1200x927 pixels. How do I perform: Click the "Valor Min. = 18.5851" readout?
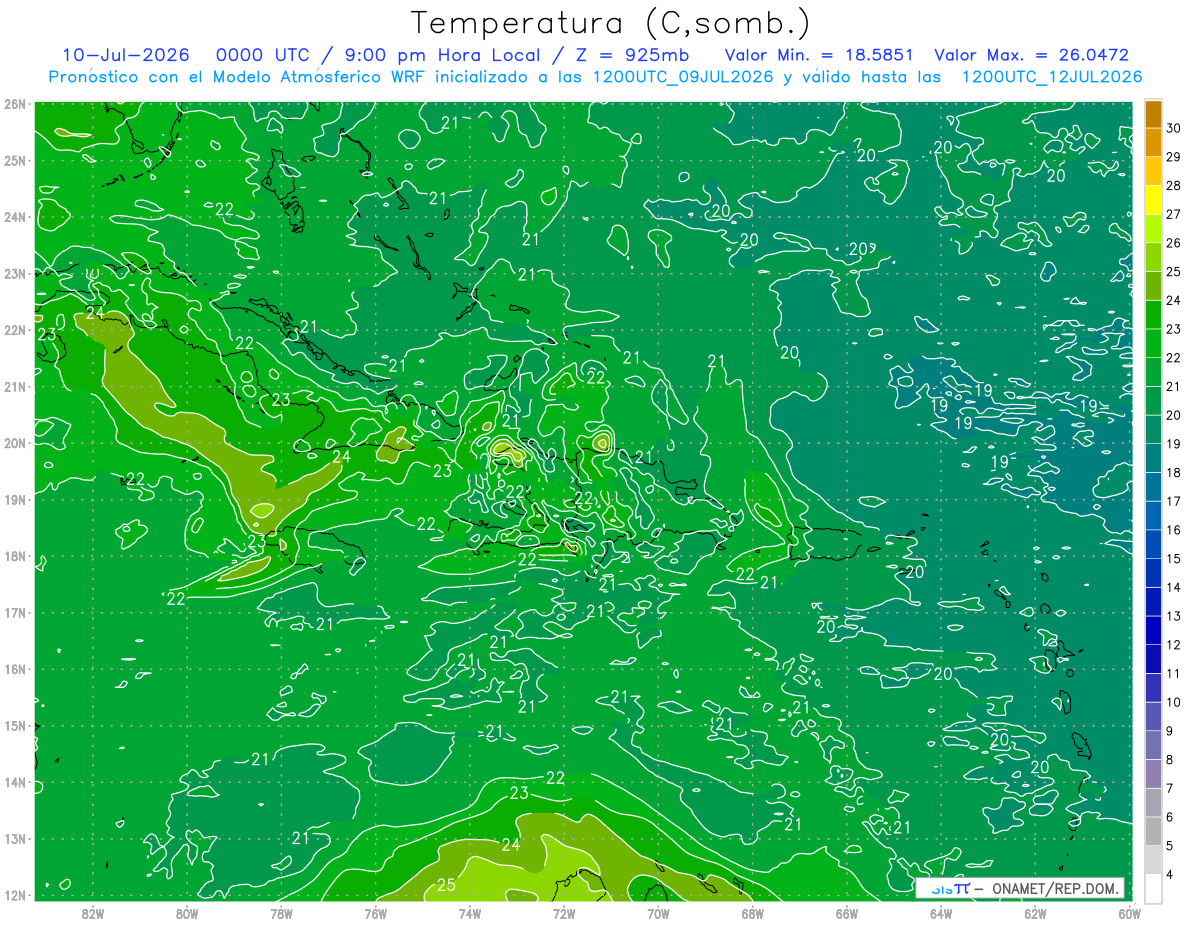pyautogui.click(x=819, y=55)
